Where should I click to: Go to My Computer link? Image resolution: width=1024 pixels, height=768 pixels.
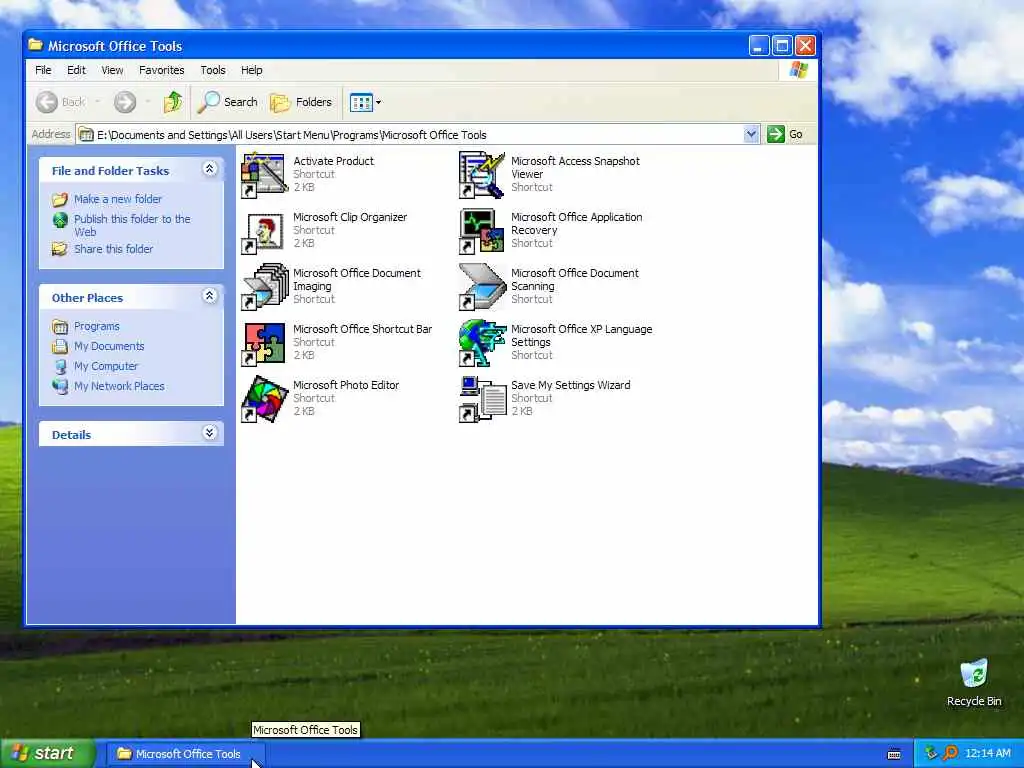click(106, 366)
